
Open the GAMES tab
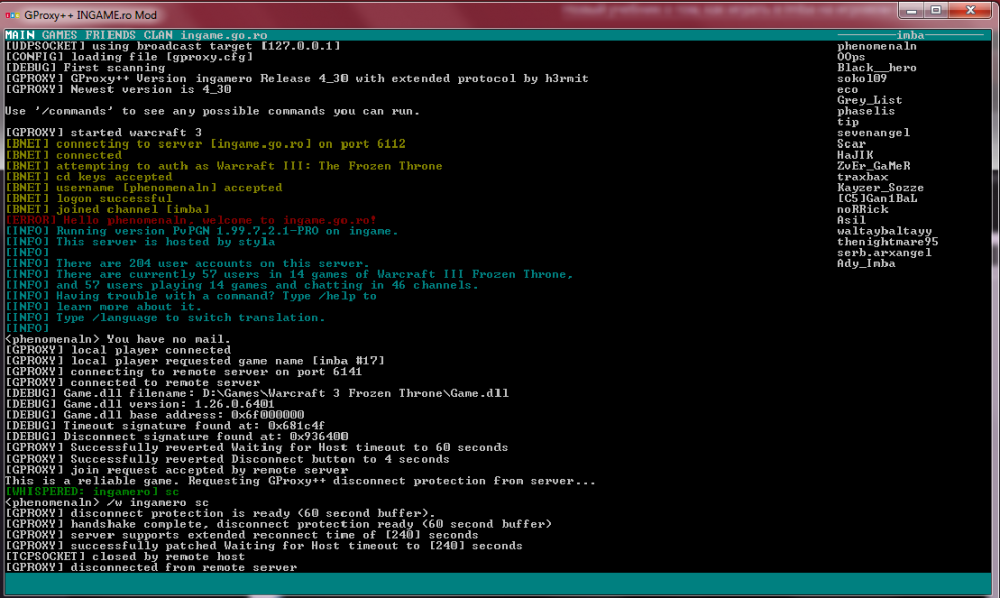tap(59, 35)
